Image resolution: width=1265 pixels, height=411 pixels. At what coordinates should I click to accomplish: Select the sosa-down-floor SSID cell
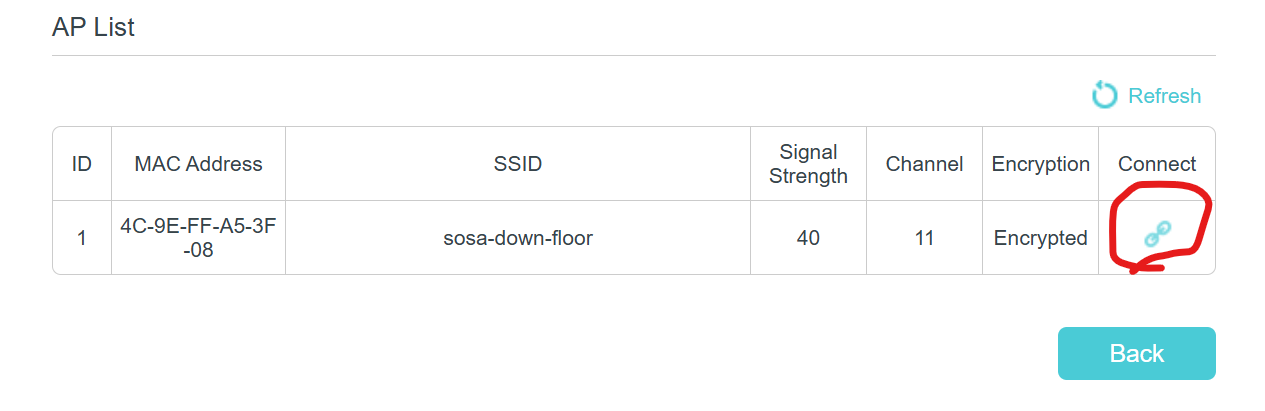click(518, 238)
